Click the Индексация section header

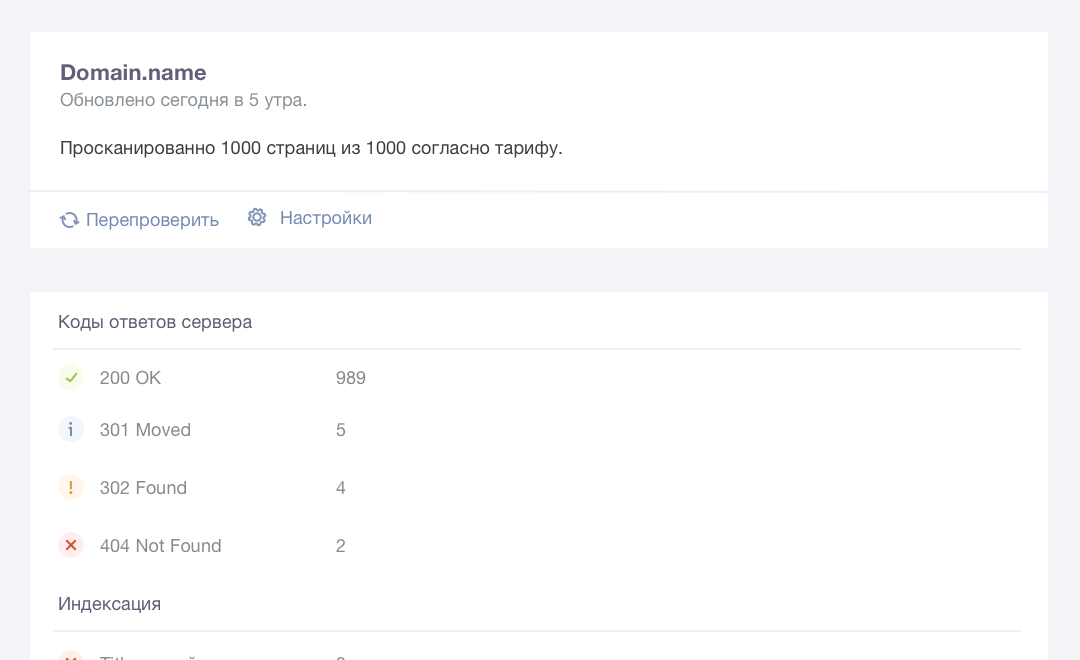[x=109, y=604]
